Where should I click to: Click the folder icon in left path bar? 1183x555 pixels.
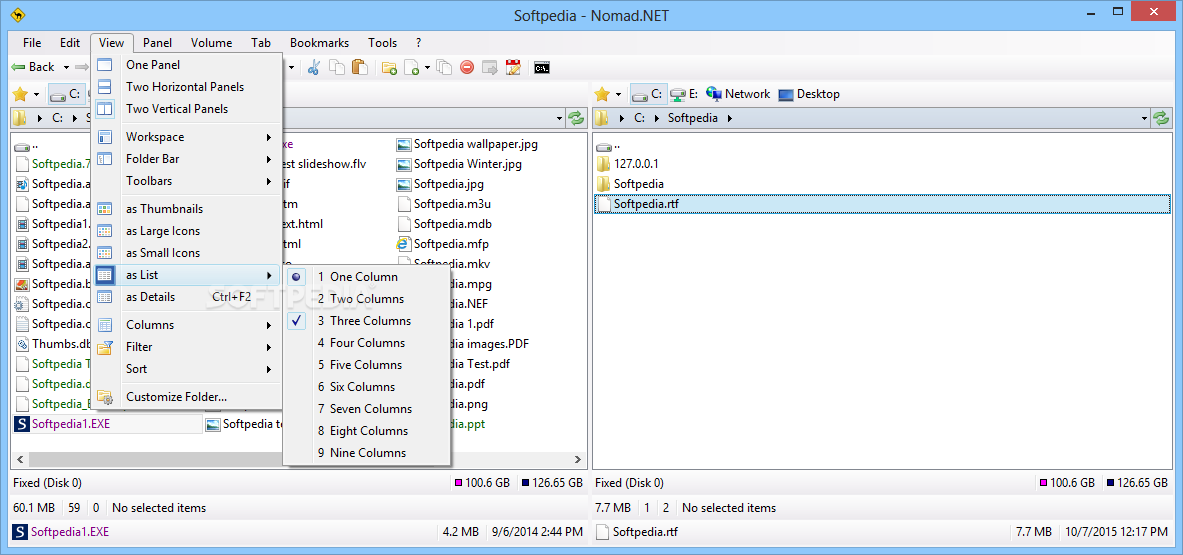20,118
